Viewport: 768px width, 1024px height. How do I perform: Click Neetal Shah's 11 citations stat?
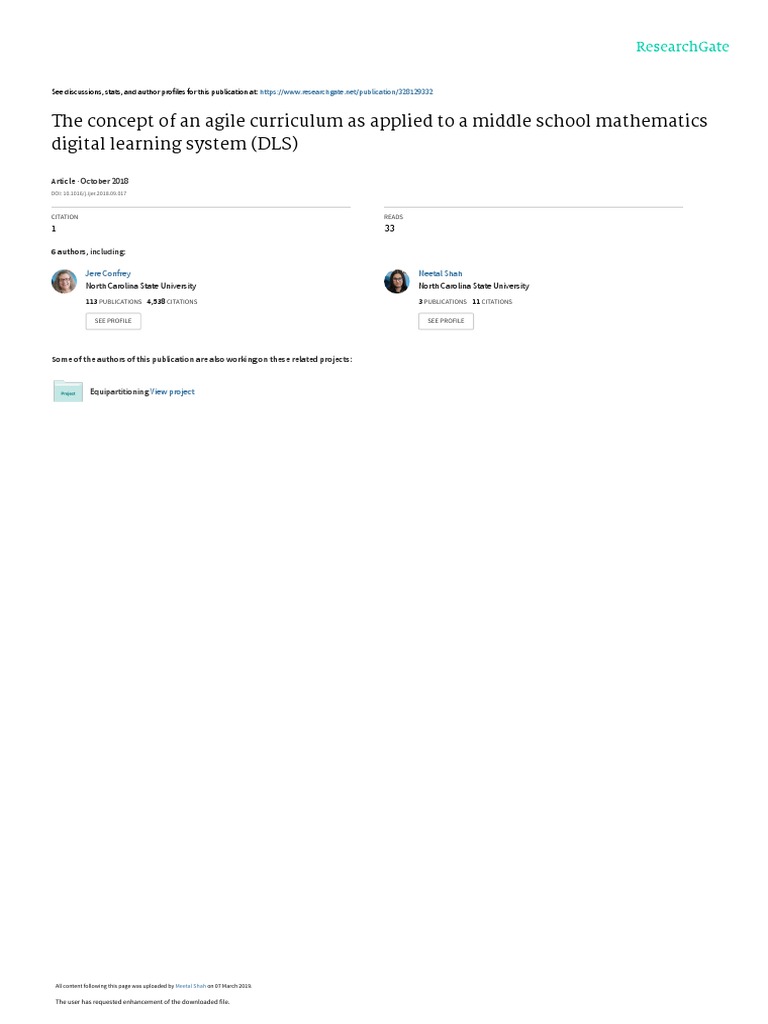(492, 301)
